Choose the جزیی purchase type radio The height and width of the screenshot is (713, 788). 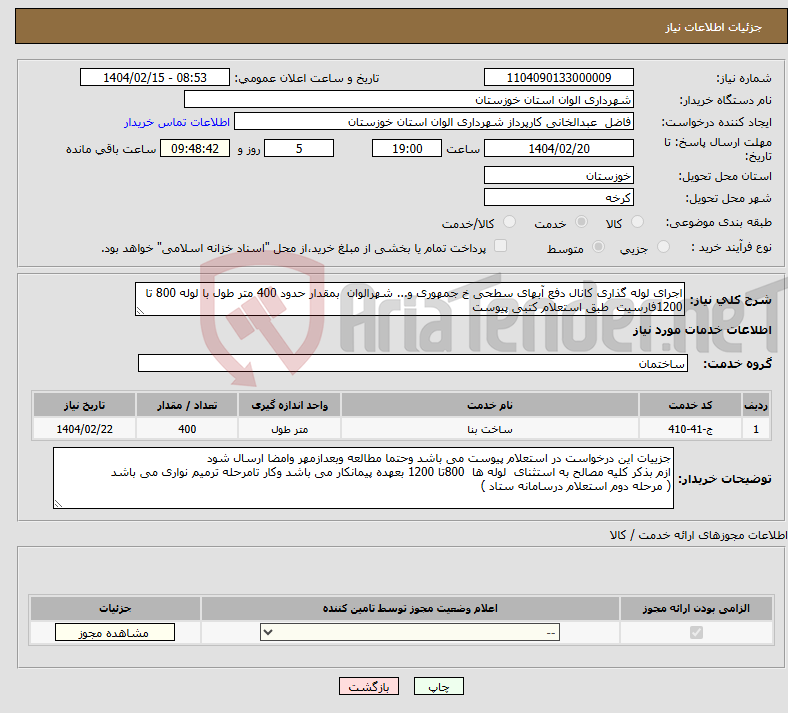tap(663, 247)
